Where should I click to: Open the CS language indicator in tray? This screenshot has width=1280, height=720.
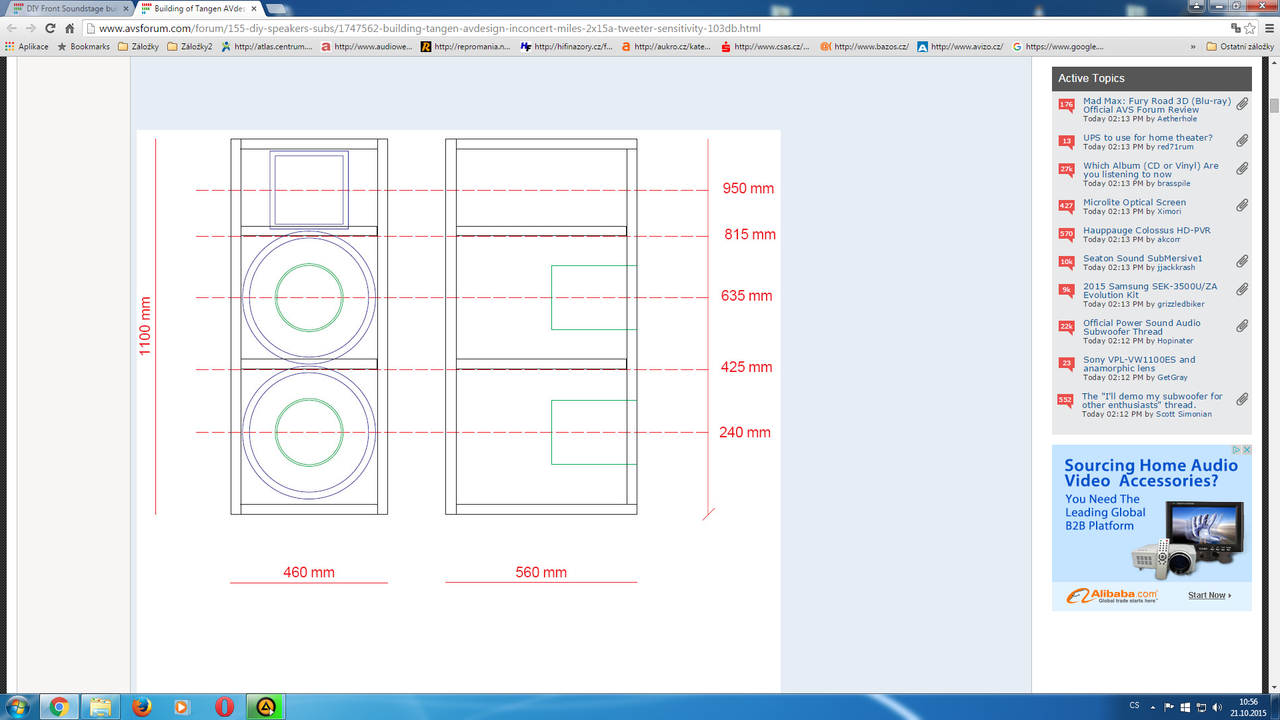(1134, 706)
